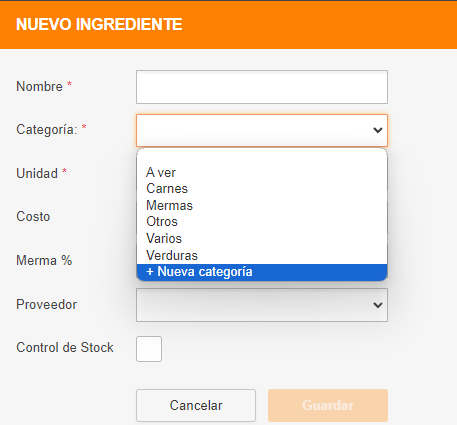457x425 pixels.
Task: Click the Unidad field label
Action: (x=37, y=173)
